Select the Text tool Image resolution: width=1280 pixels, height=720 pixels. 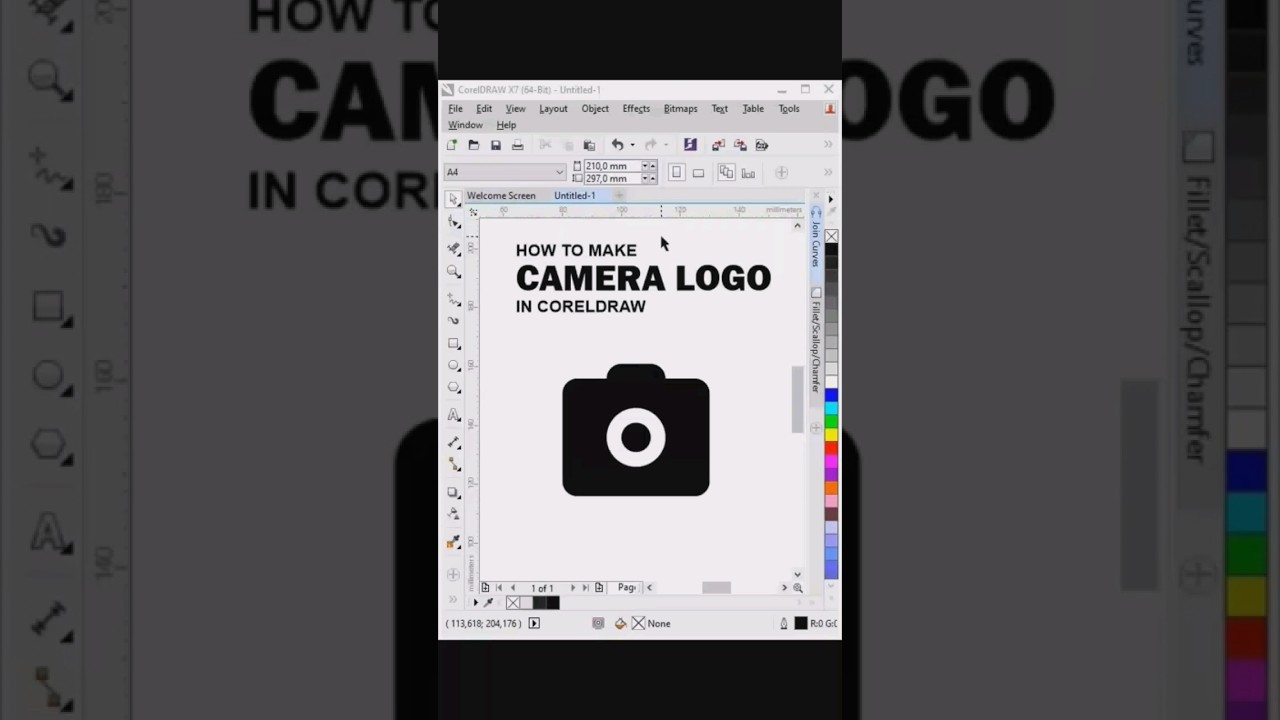pos(454,415)
